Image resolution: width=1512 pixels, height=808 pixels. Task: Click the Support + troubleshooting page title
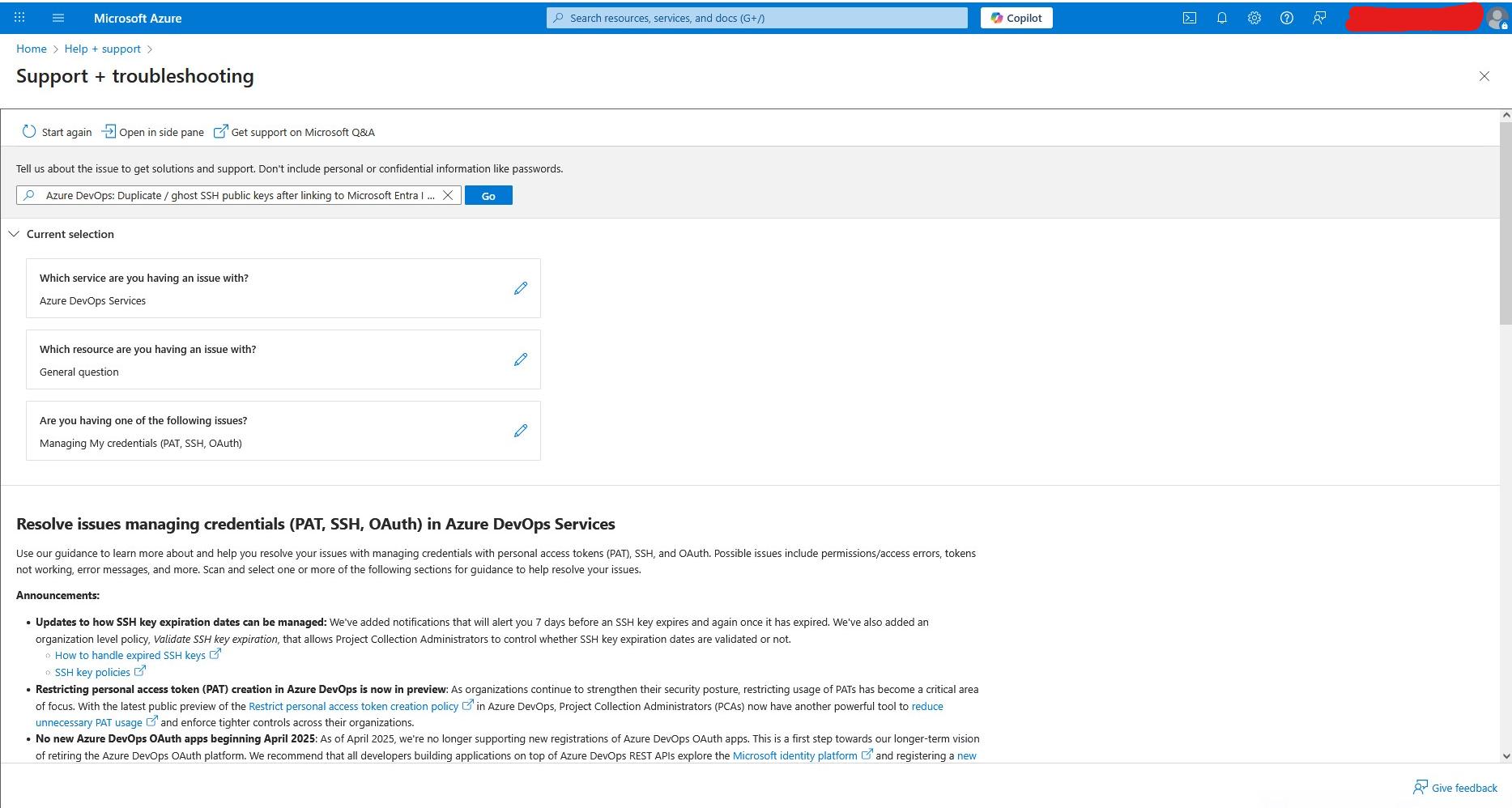pyautogui.click(x=135, y=76)
